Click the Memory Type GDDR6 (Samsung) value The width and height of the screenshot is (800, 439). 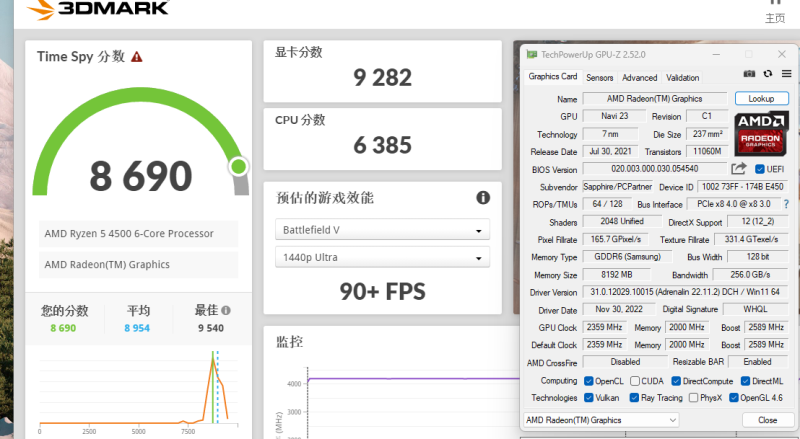tap(627, 257)
